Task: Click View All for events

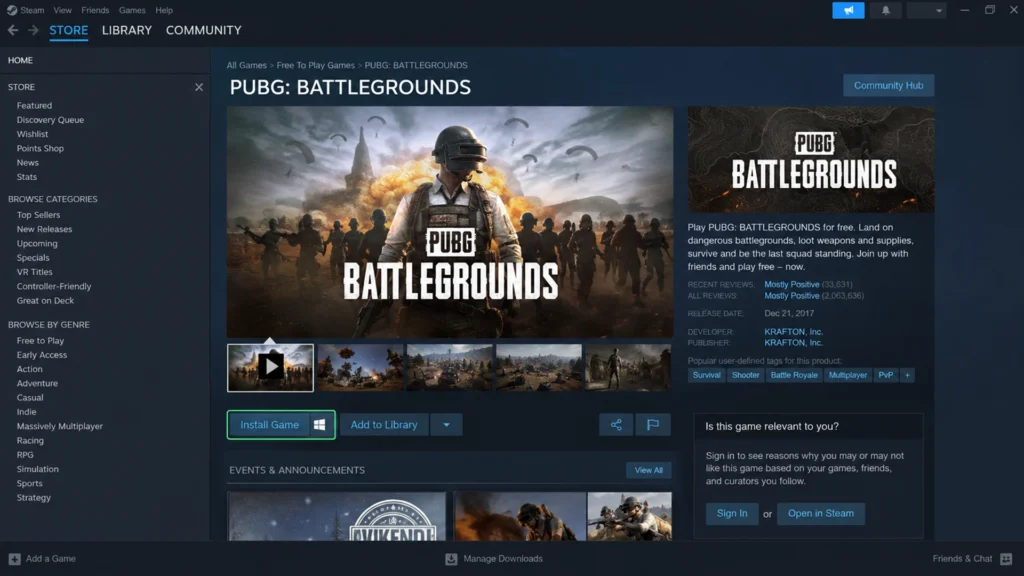Action: (648, 470)
